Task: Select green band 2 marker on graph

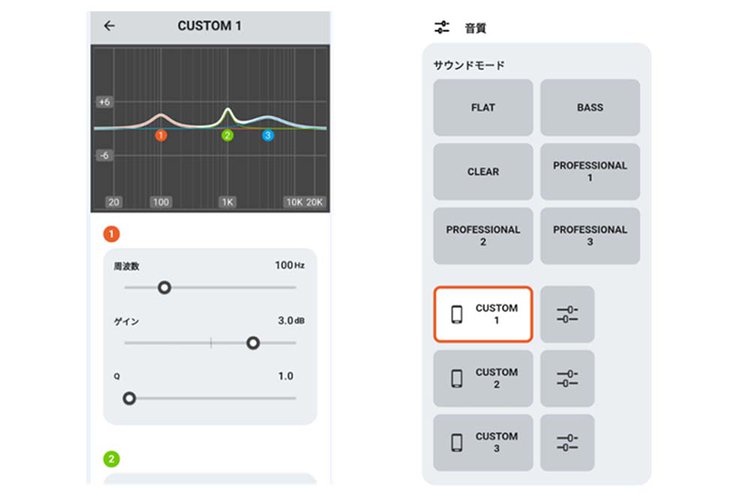Action: click(x=227, y=135)
